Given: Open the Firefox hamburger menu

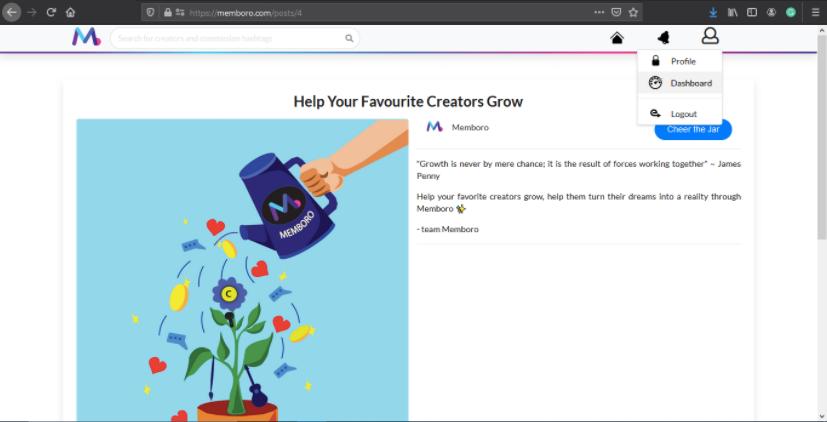Looking at the screenshot, I should [815, 12].
